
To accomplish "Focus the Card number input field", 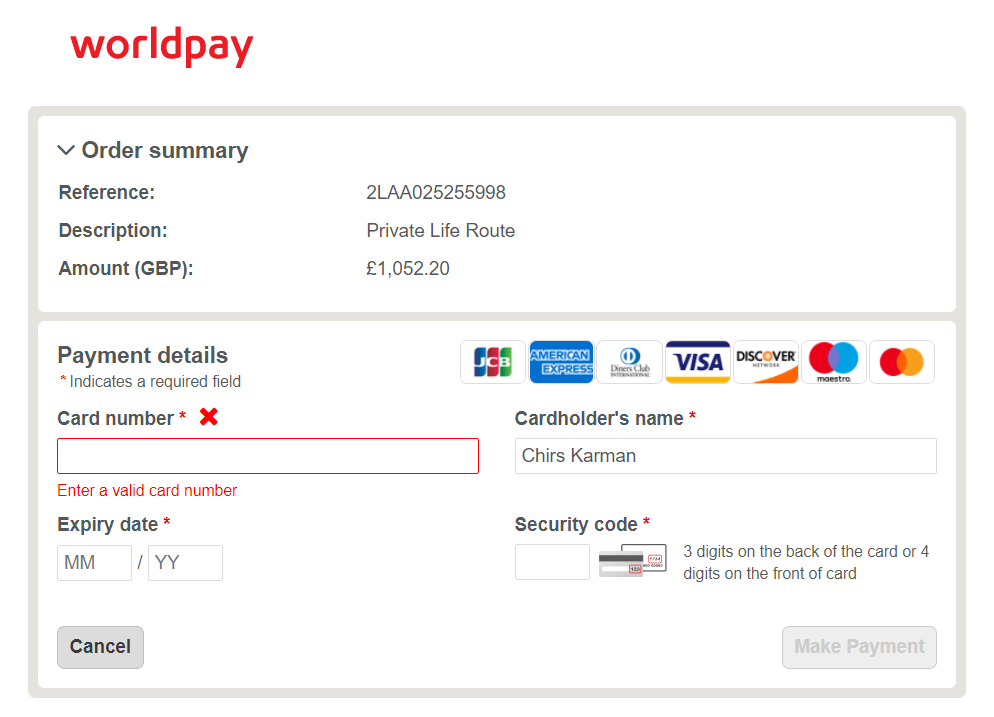I will pos(268,456).
